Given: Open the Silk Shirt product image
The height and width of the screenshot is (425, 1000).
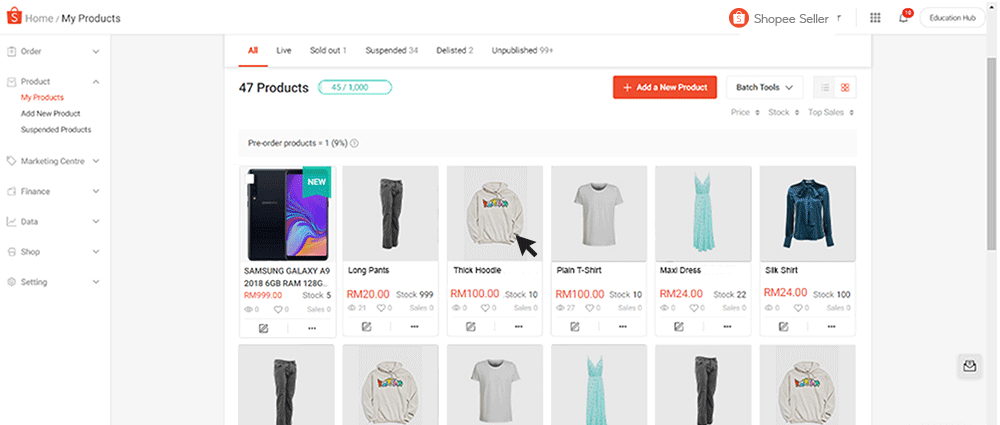Looking at the screenshot, I should click(808, 214).
